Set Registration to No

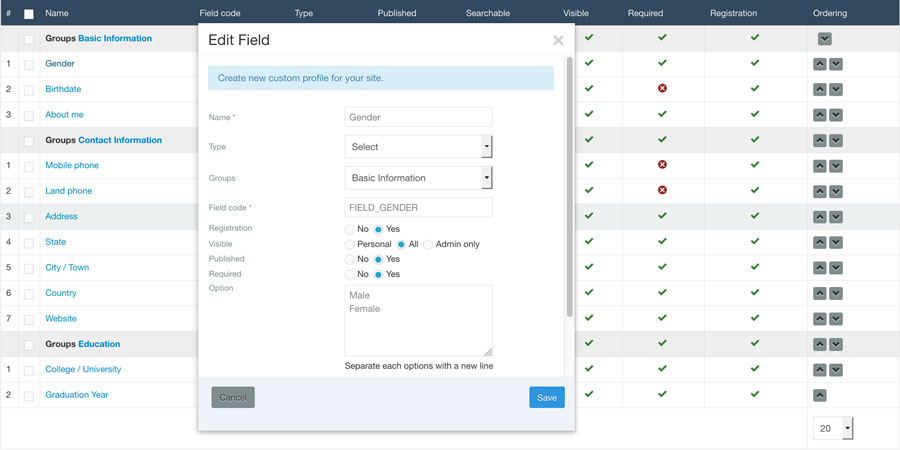[x=350, y=229]
